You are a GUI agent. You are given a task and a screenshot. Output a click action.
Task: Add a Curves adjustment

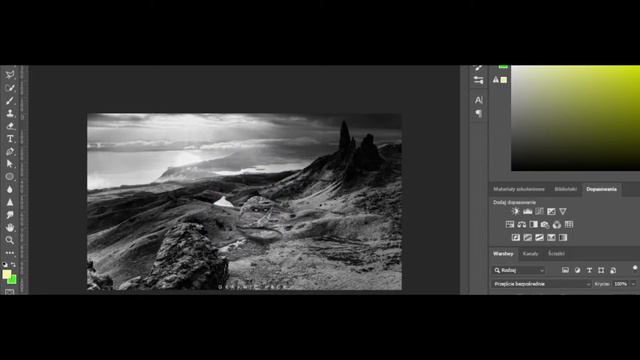pos(539,211)
